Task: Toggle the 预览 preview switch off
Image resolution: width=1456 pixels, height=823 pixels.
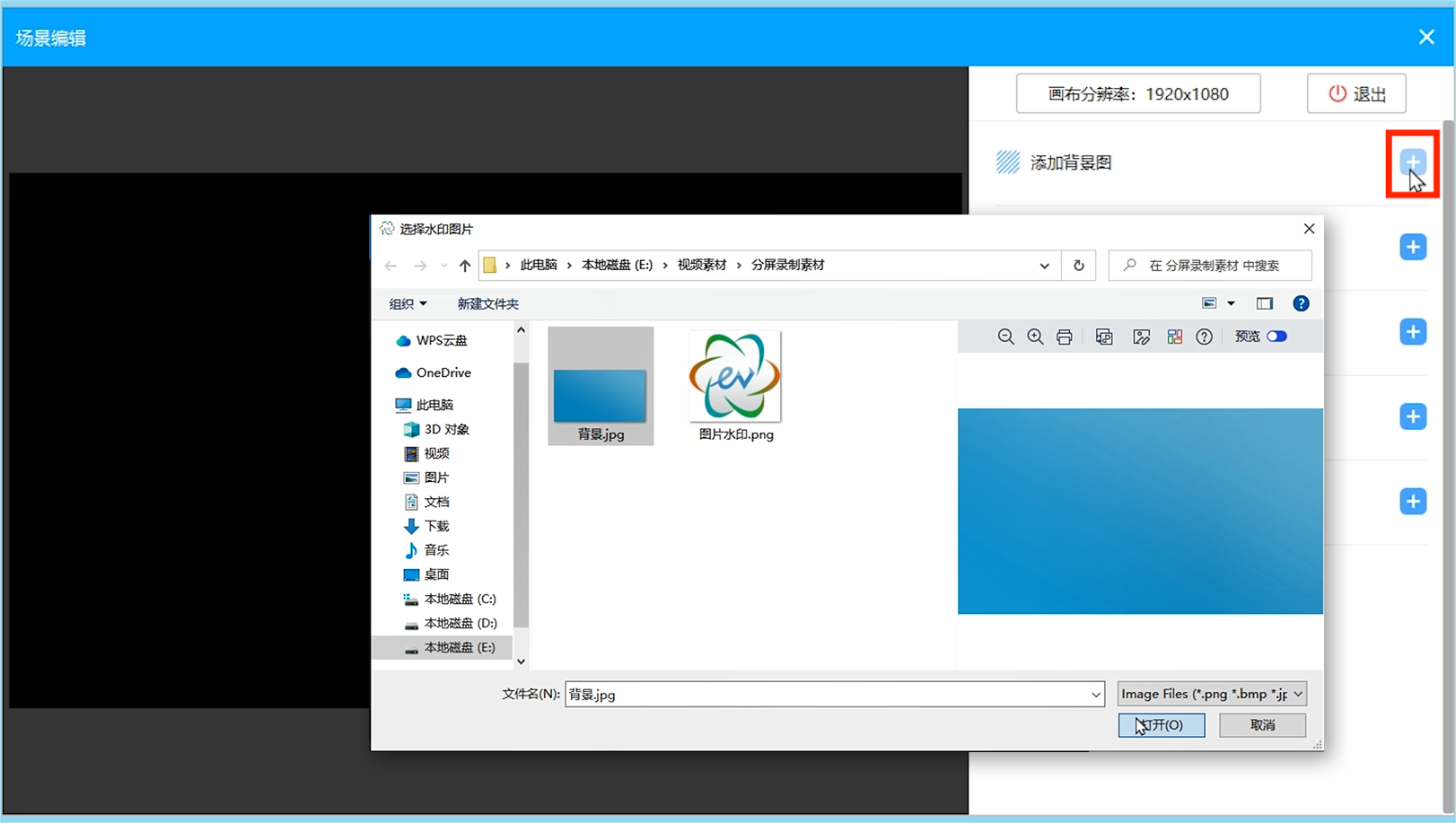Action: click(1278, 336)
